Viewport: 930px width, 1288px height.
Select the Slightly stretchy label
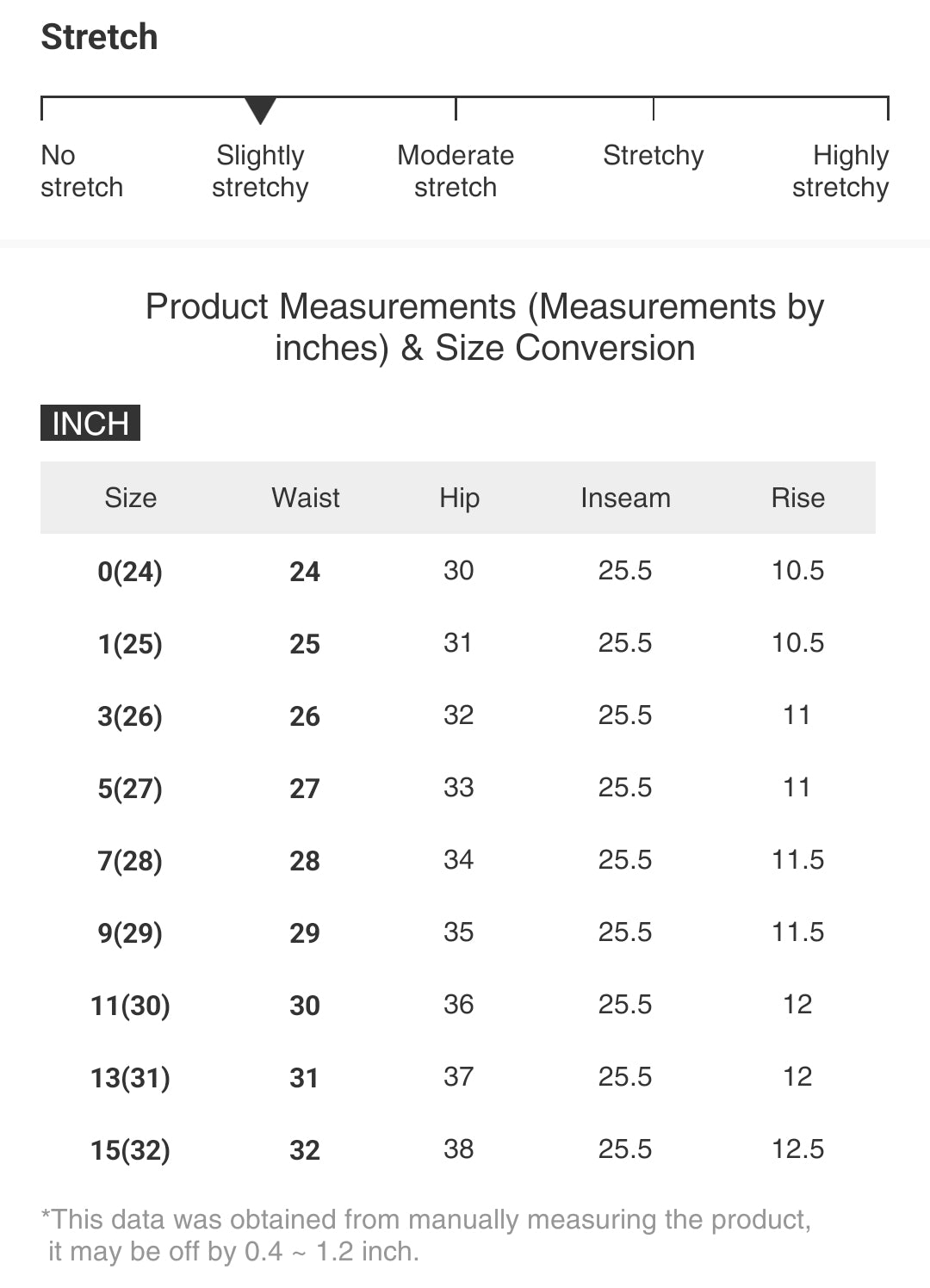pos(260,171)
